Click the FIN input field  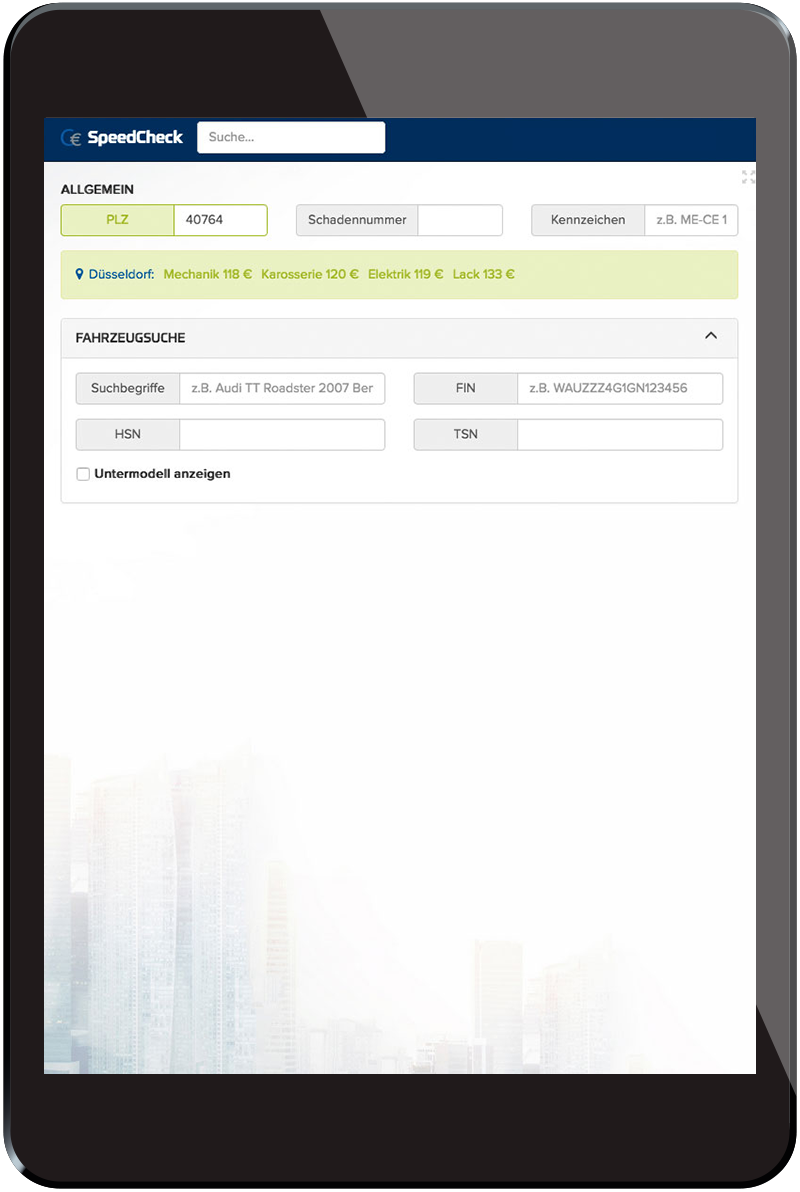(x=620, y=388)
